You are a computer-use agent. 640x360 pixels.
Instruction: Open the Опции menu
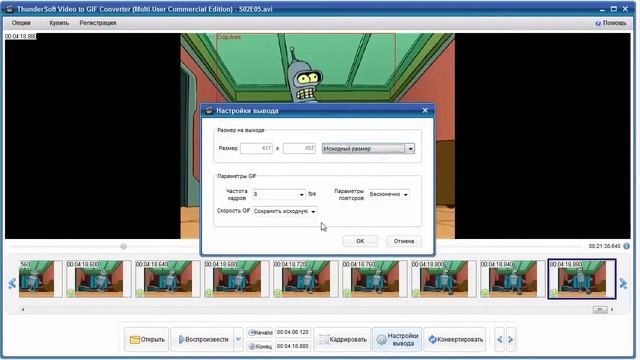tap(21, 23)
